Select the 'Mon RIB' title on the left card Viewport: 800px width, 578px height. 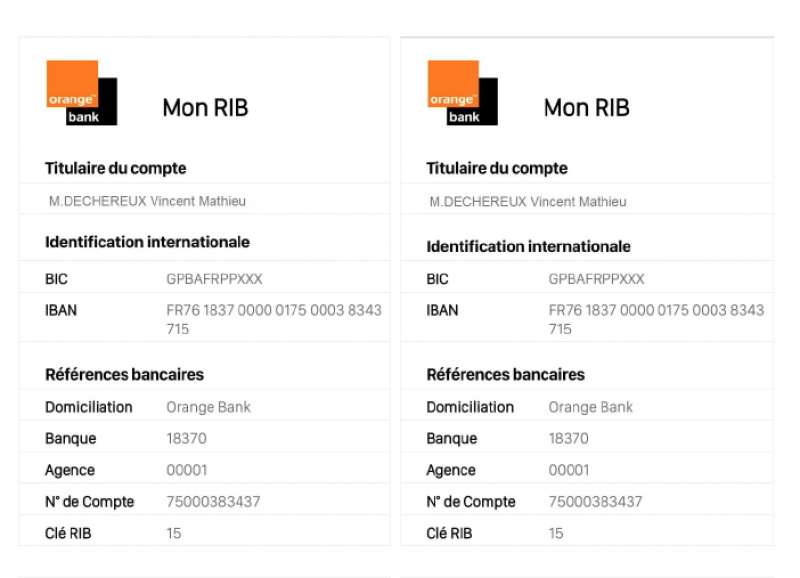(205, 108)
